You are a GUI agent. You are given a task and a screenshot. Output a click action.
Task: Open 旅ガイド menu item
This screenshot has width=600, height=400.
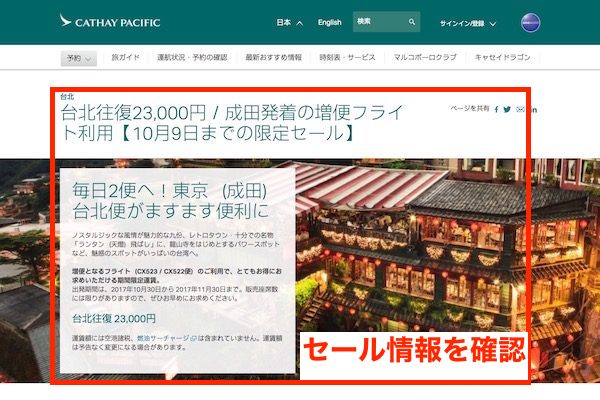click(x=126, y=57)
